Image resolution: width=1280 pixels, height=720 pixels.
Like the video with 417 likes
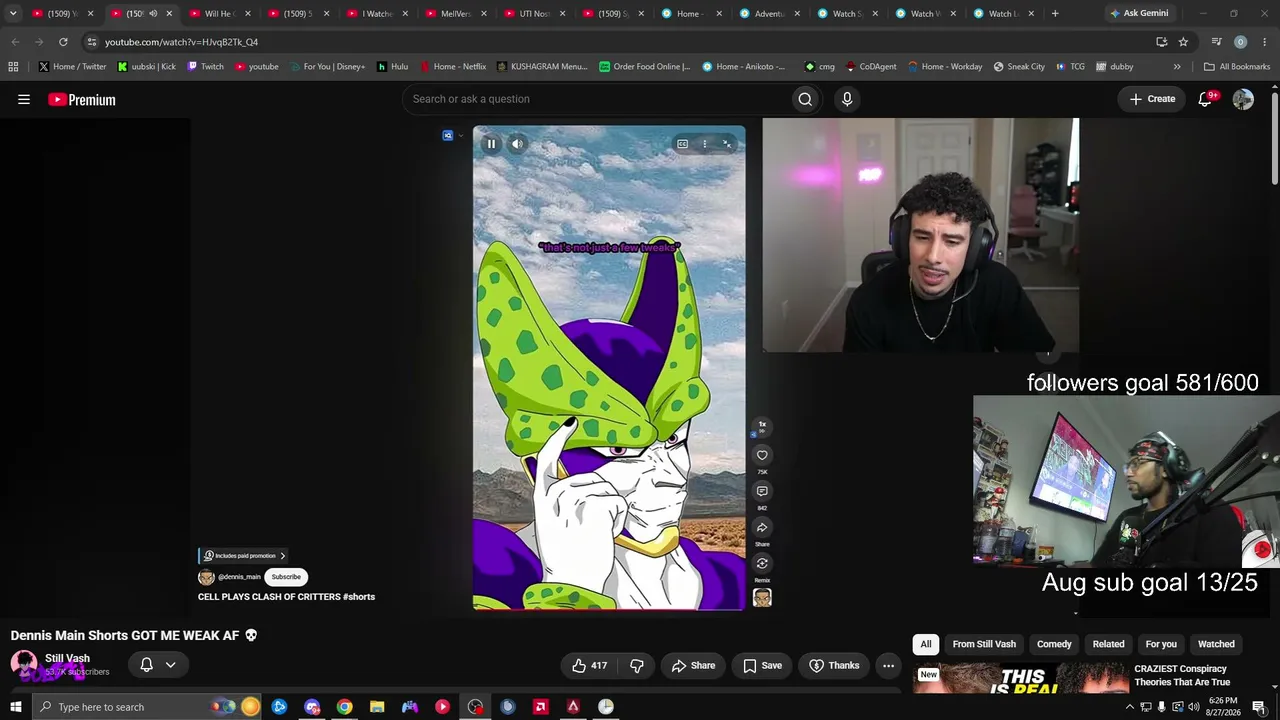[x=590, y=665]
